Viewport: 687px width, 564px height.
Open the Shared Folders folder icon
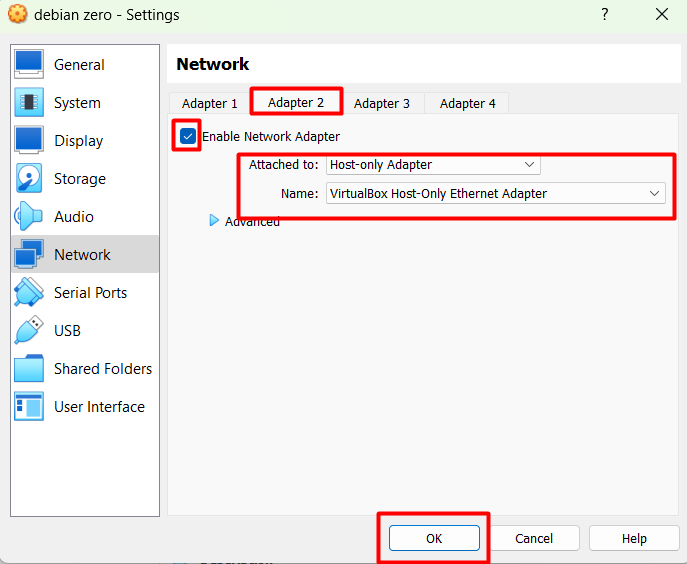29,368
